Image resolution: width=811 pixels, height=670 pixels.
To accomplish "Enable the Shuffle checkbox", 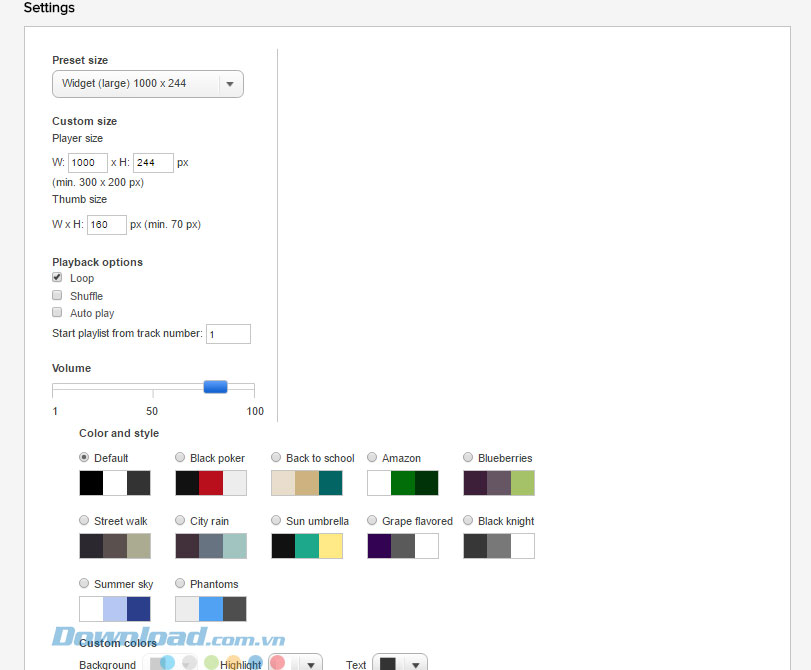I will point(58,296).
